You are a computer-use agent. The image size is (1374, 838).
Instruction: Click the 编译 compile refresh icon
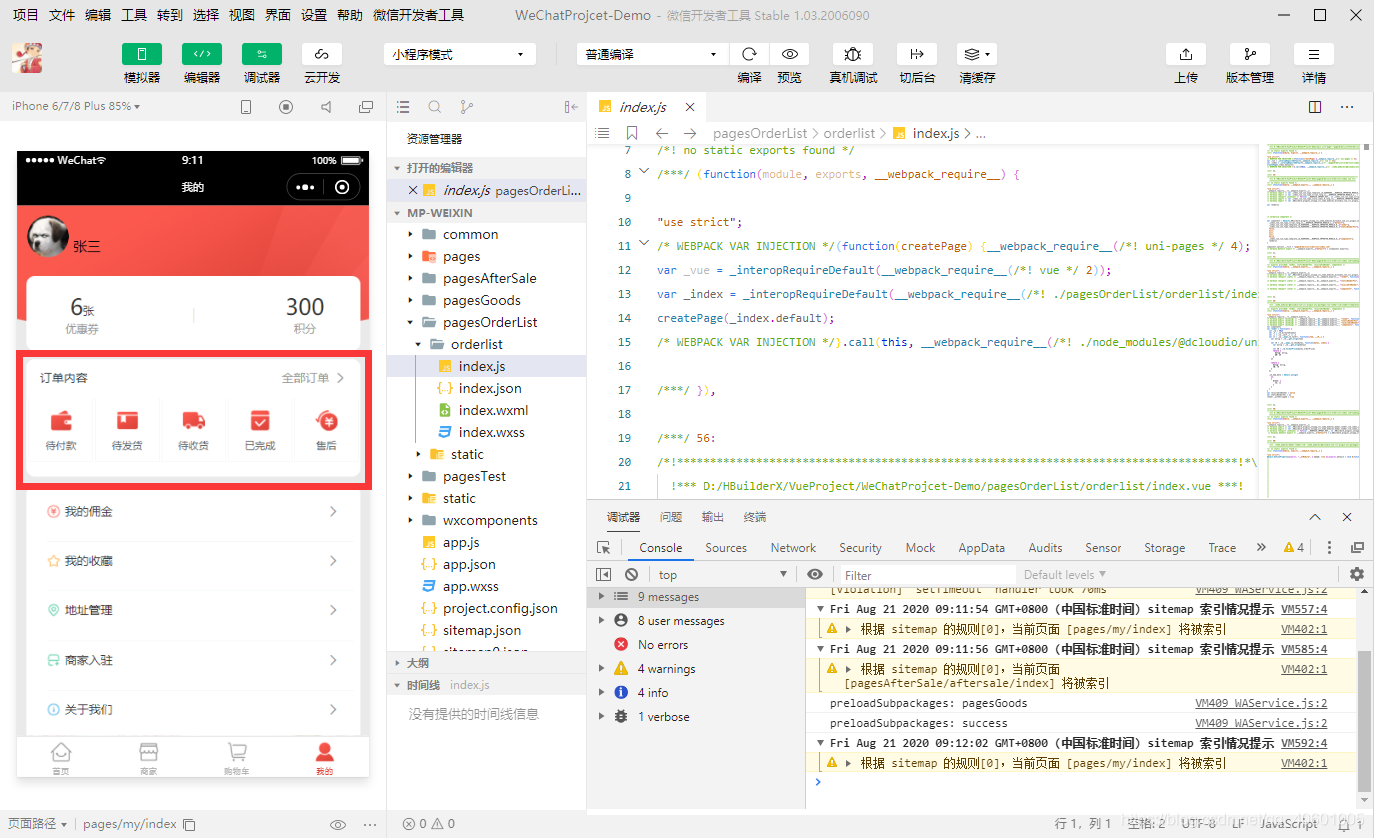(x=749, y=54)
